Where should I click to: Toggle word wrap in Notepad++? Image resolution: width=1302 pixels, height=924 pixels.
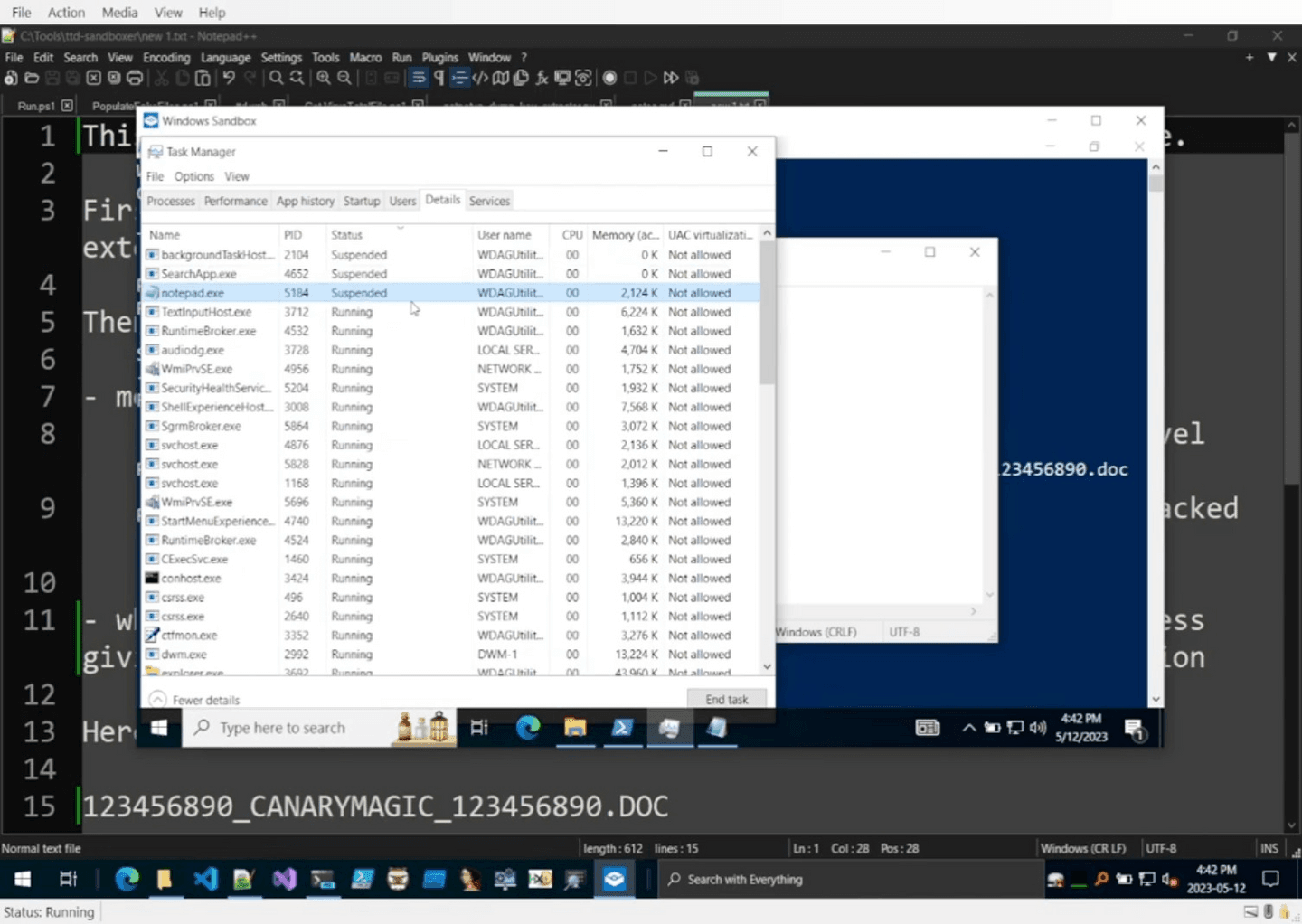click(418, 78)
